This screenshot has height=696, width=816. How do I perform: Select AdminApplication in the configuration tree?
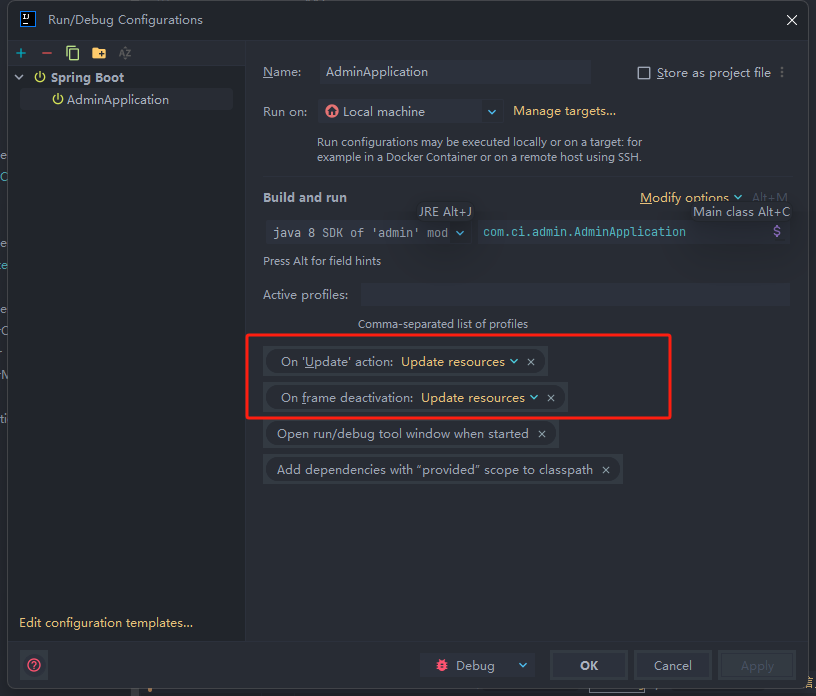coord(117,100)
